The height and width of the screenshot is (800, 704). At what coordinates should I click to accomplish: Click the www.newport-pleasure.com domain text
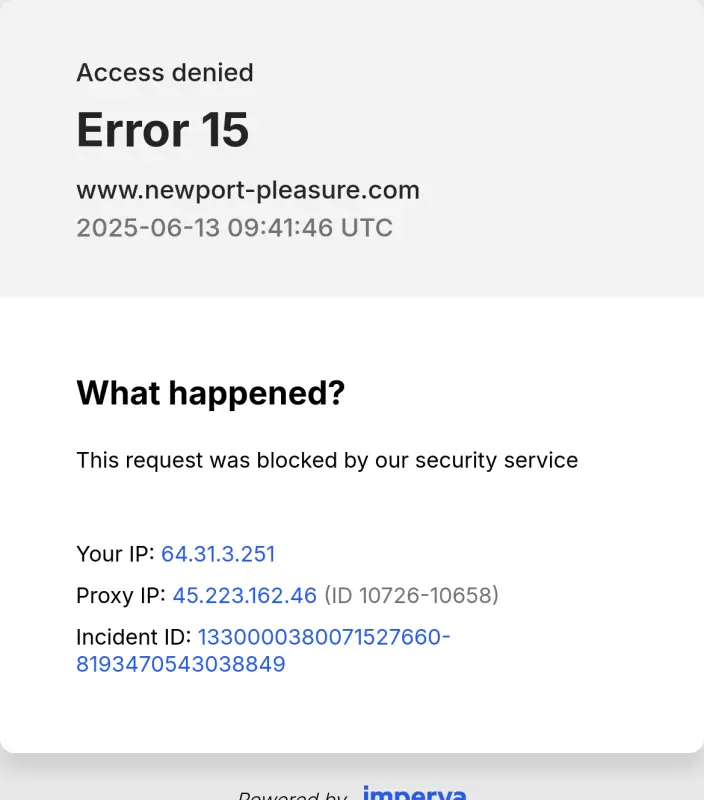(x=248, y=191)
